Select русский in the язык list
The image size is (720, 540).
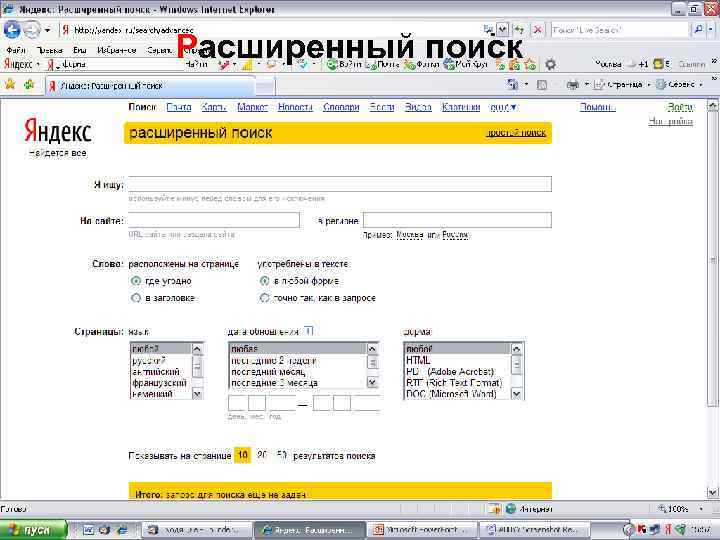[161, 360]
